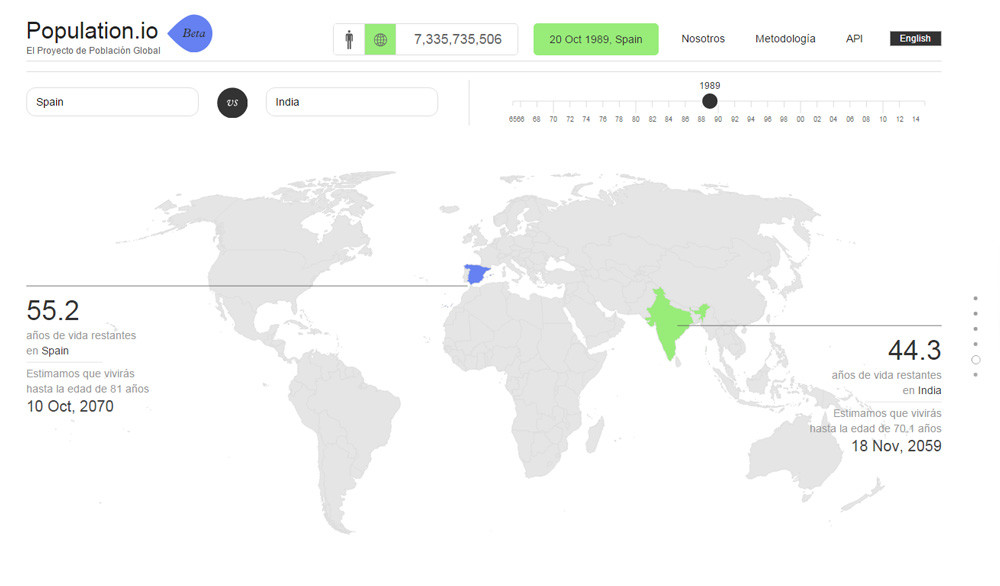The height and width of the screenshot is (586, 1000).
Task: Open the API link
Action: 854,39
